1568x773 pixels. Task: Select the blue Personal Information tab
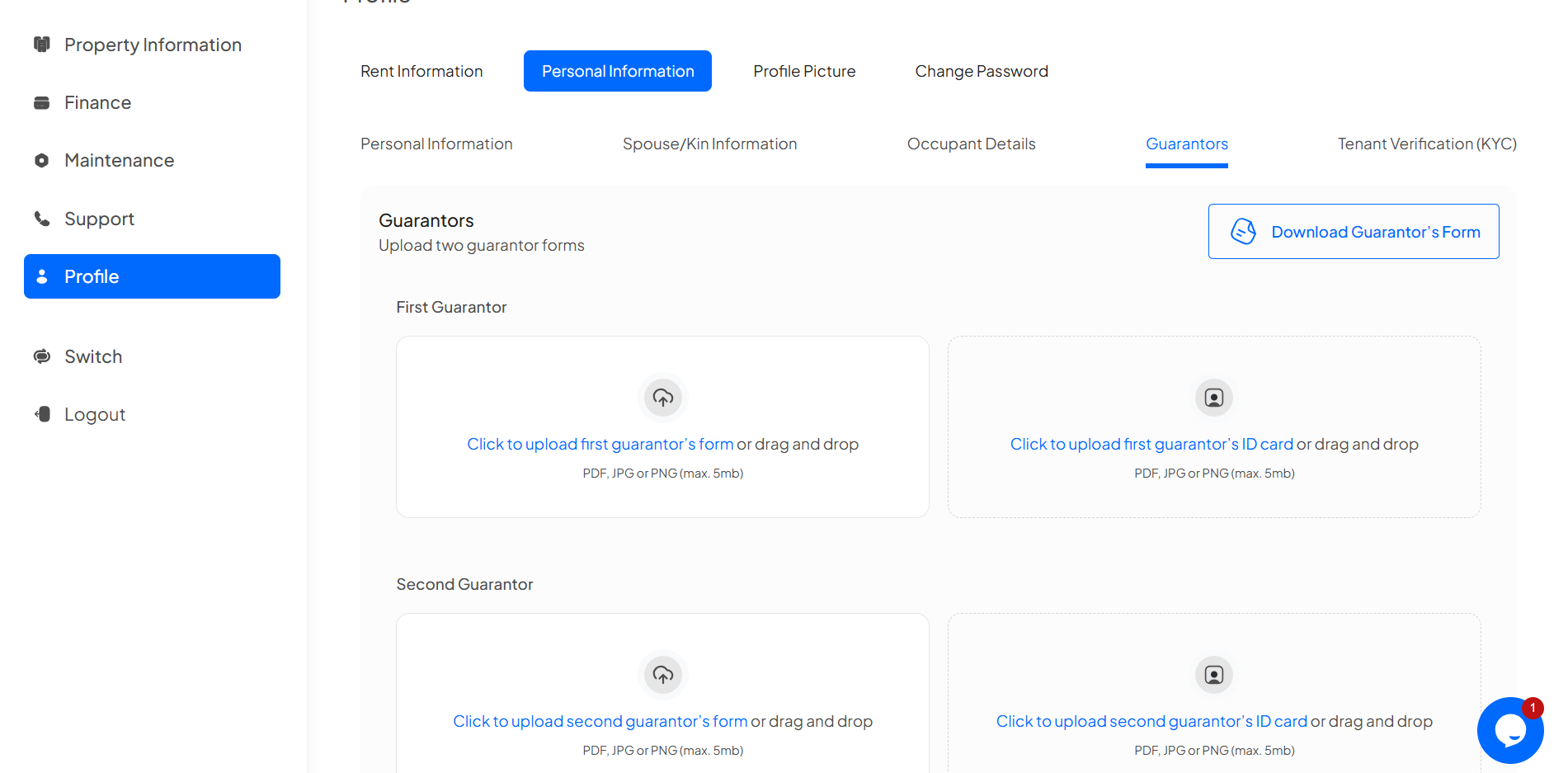pyautogui.click(x=618, y=71)
